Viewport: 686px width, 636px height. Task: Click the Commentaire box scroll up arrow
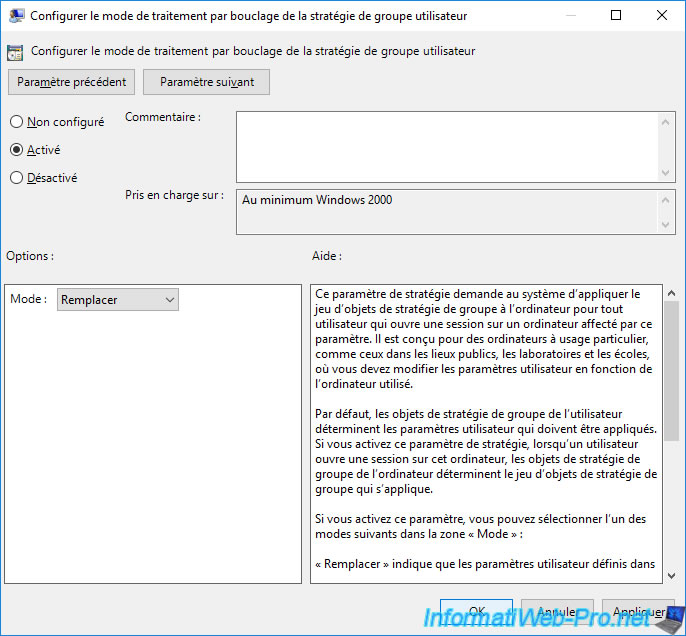click(667, 120)
